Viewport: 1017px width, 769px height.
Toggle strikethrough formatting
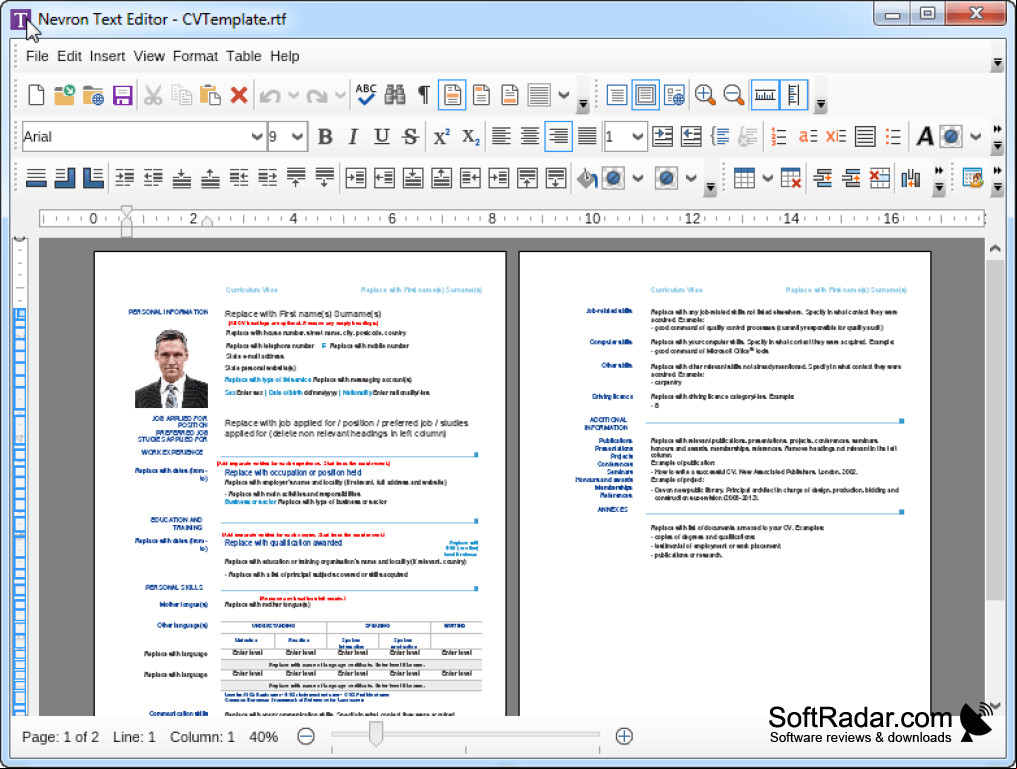pyautogui.click(x=410, y=137)
